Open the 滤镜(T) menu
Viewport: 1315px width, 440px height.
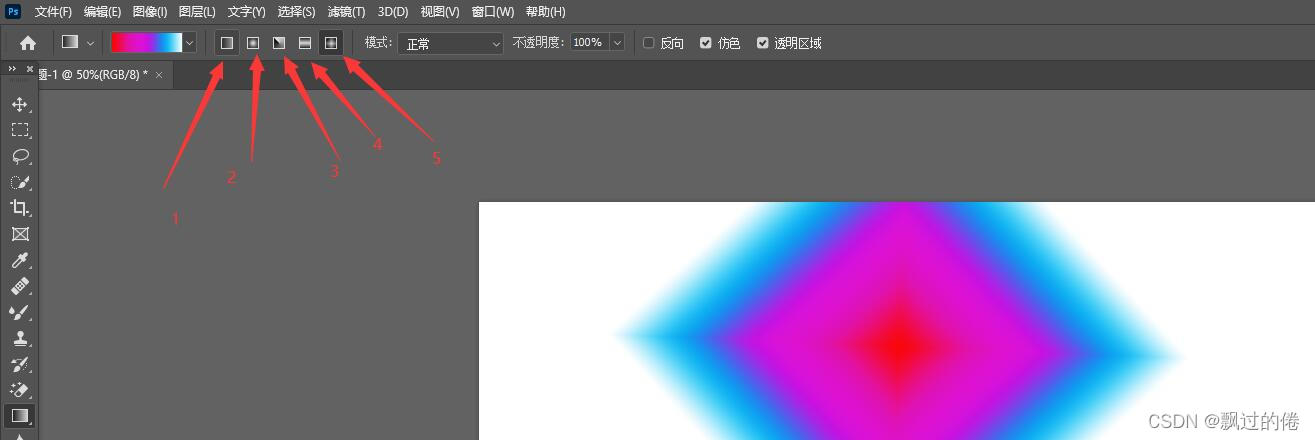[x=346, y=12]
